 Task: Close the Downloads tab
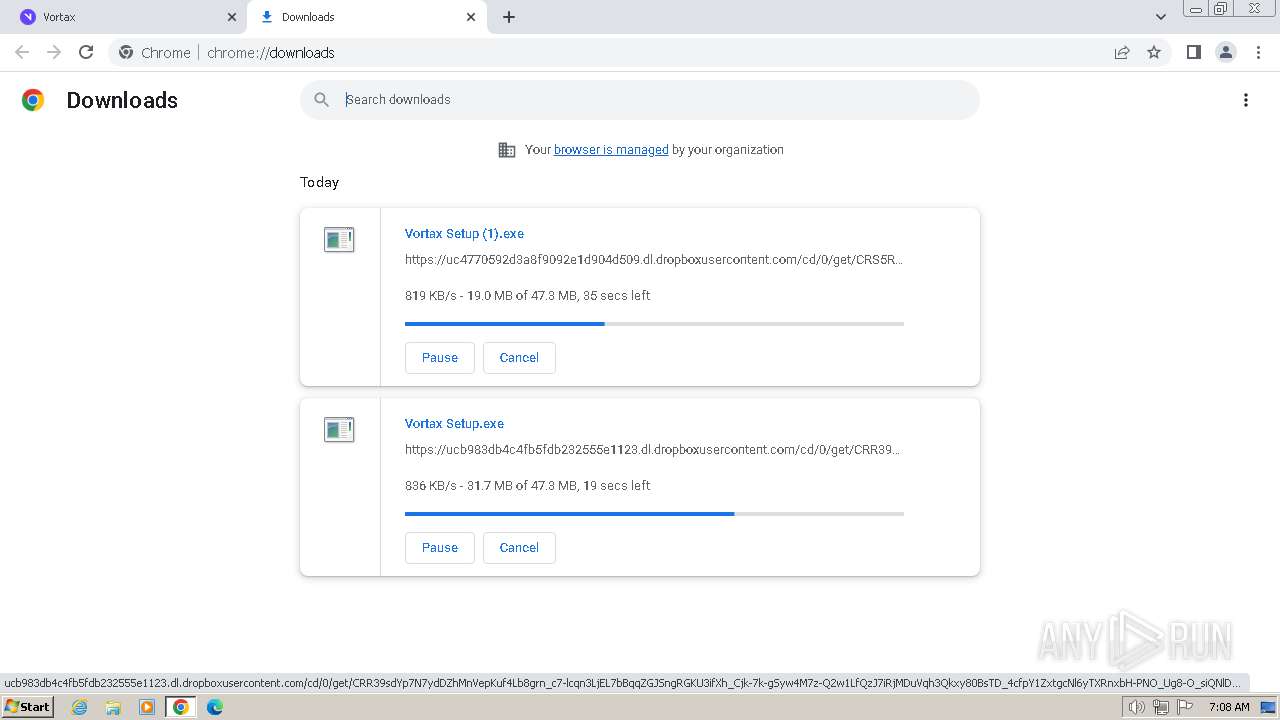pyautogui.click(x=471, y=17)
